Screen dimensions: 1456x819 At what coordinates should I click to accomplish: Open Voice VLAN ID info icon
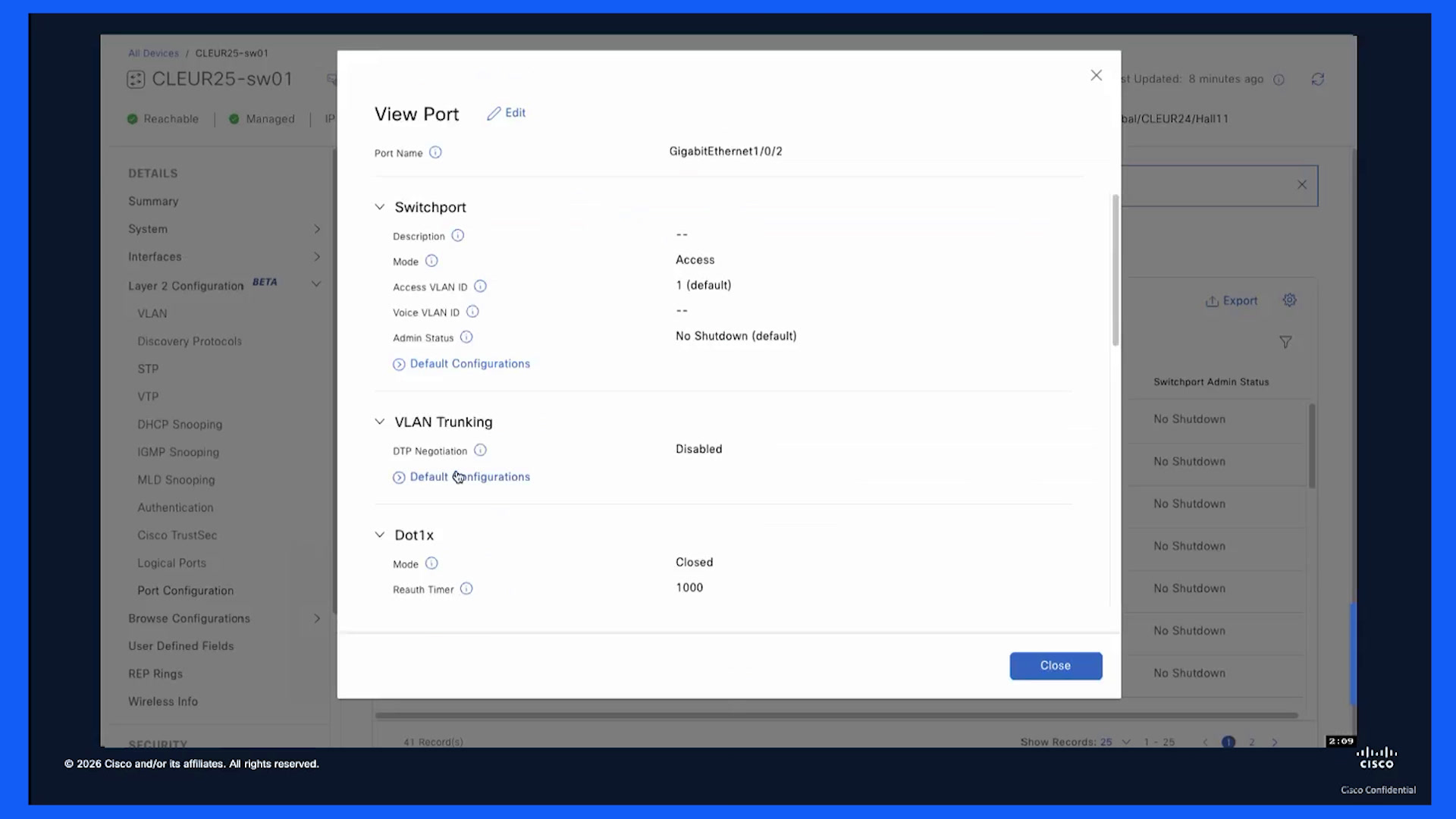tap(472, 312)
